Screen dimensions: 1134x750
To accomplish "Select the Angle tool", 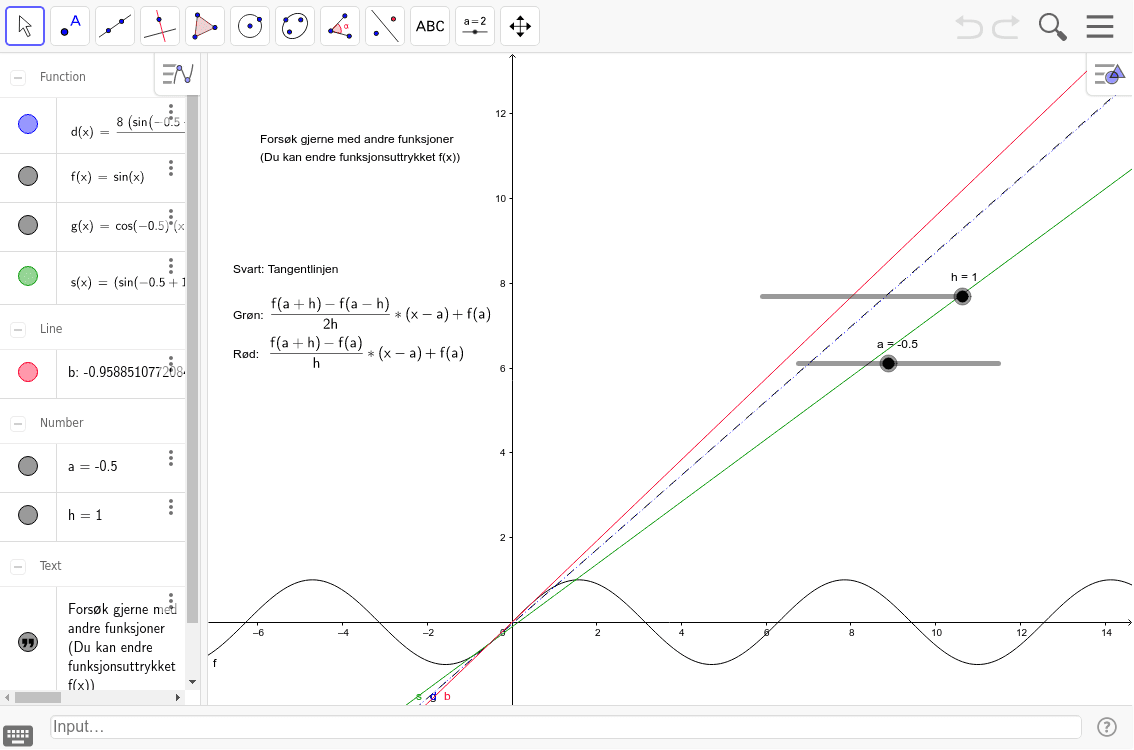I will tap(340, 26).
